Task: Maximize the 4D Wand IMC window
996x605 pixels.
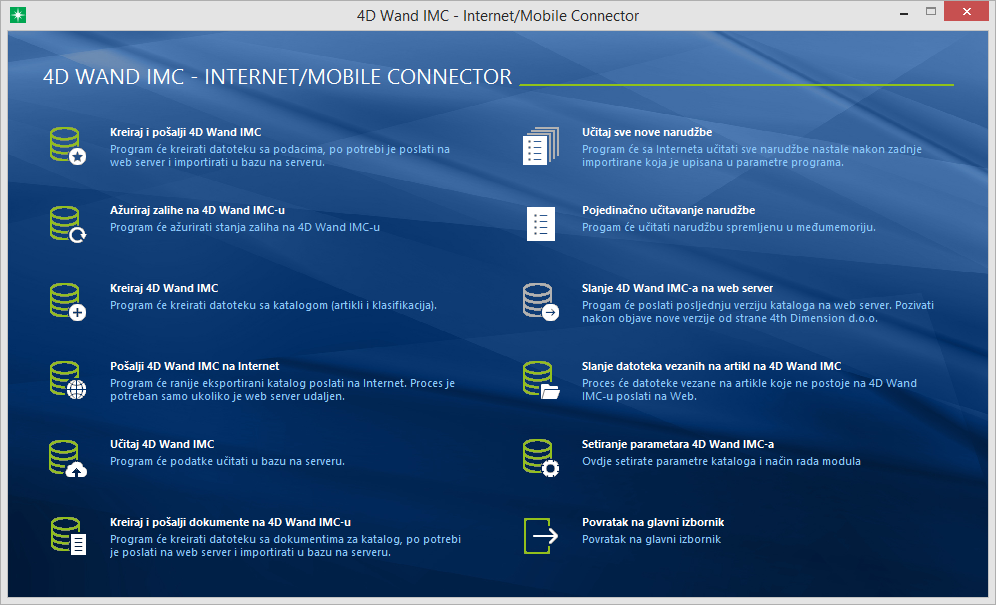Action: click(931, 11)
